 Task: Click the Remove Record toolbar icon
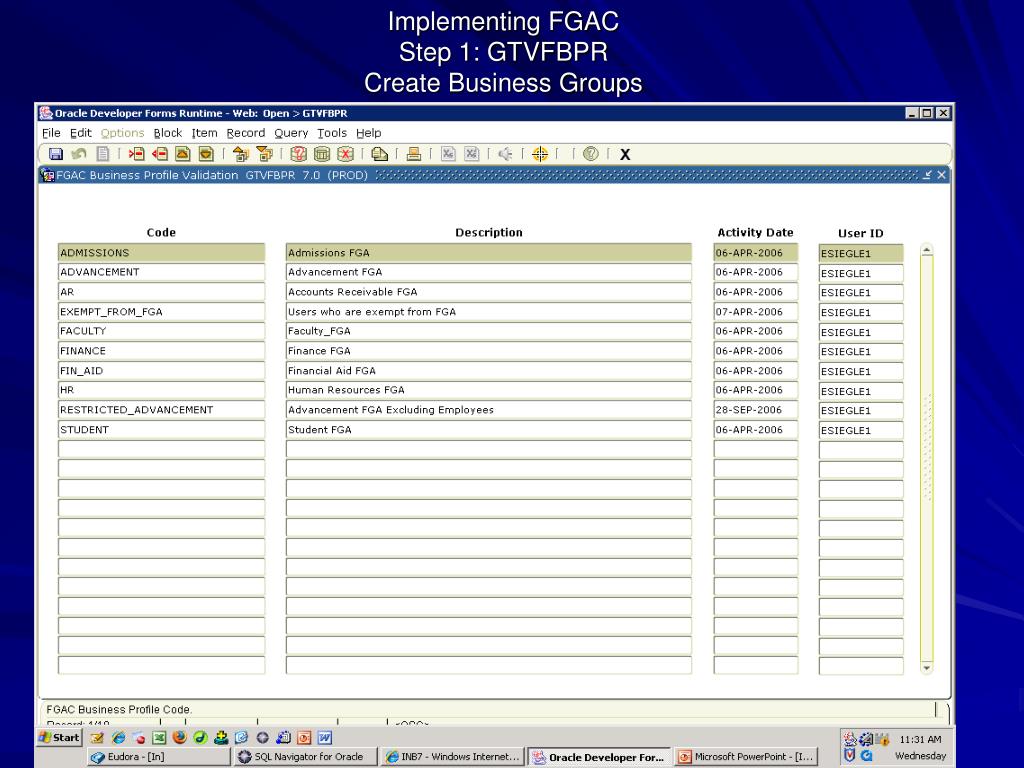coord(159,154)
